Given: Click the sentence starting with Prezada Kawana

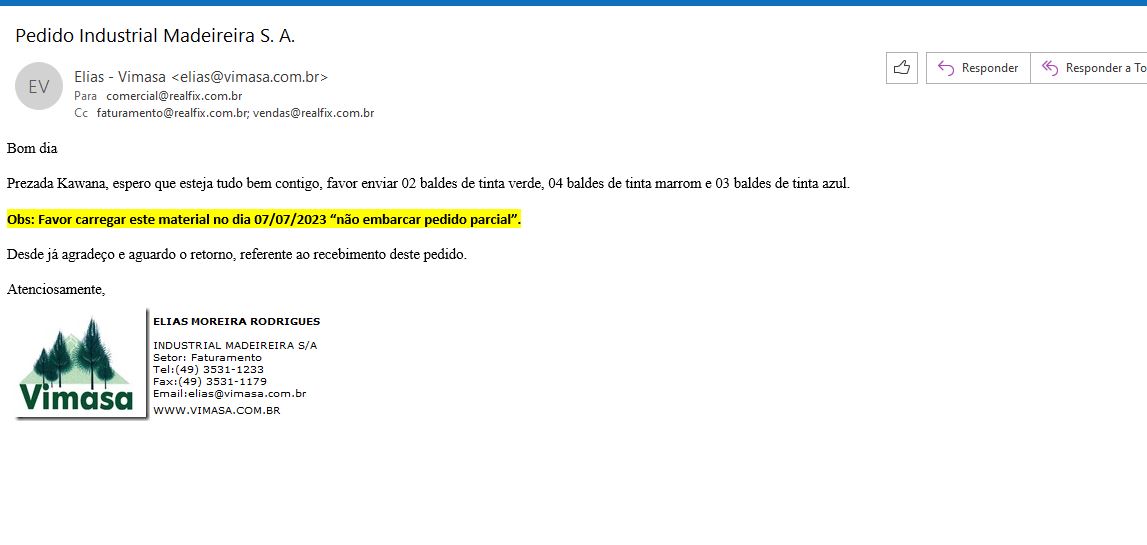Looking at the screenshot, I should click(x=428, y=184).
